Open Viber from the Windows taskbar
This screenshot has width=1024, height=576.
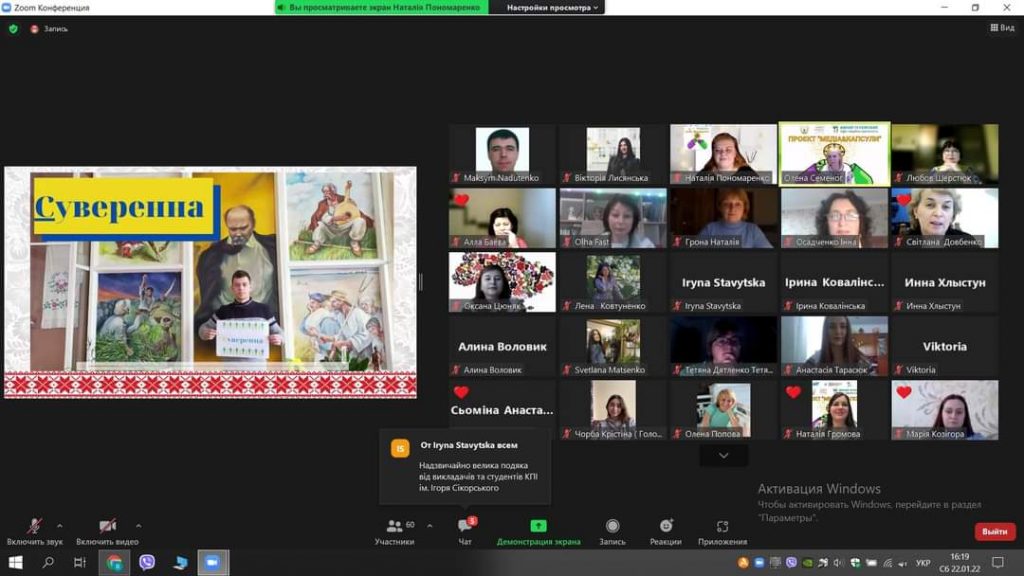click(147, 562)
